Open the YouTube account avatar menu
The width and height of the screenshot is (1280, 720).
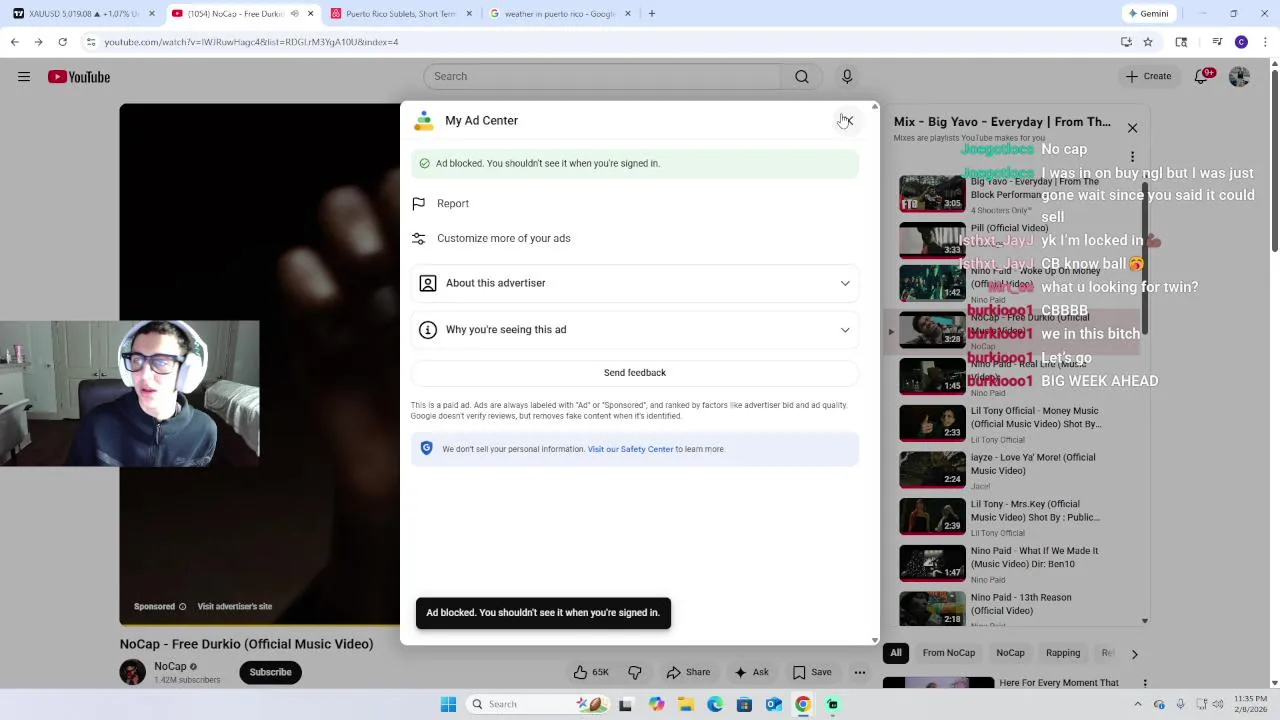[x=1240, y=77]
